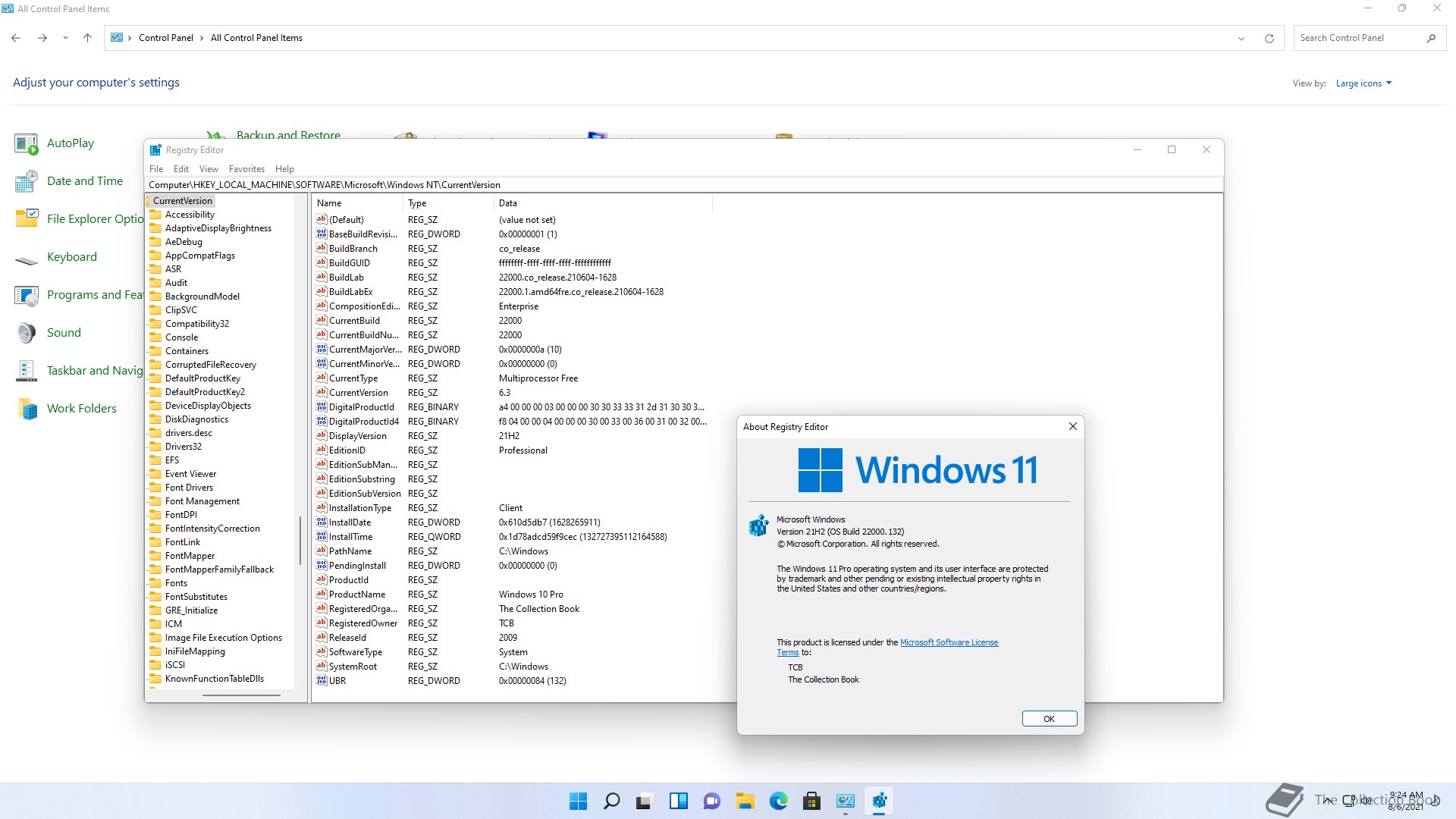Open Task View on taskbar
The height and width of the screenshot is (819, 1456).
pos(645,801)
